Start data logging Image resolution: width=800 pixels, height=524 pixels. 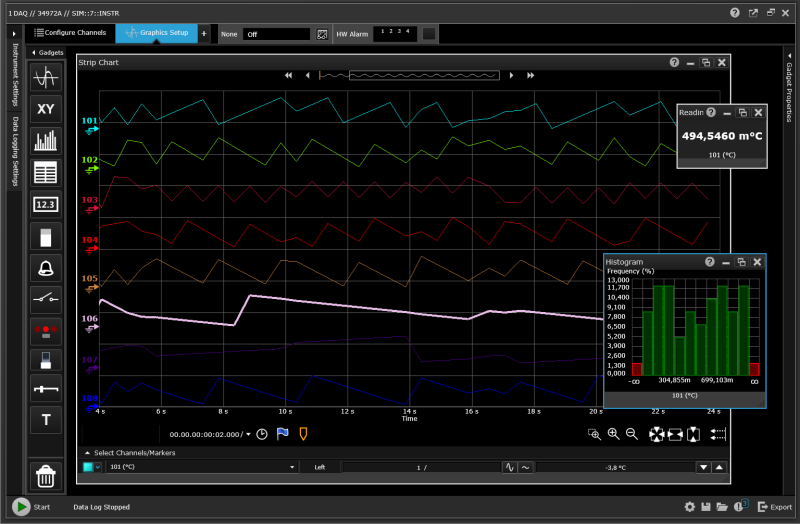click(21, 507)
